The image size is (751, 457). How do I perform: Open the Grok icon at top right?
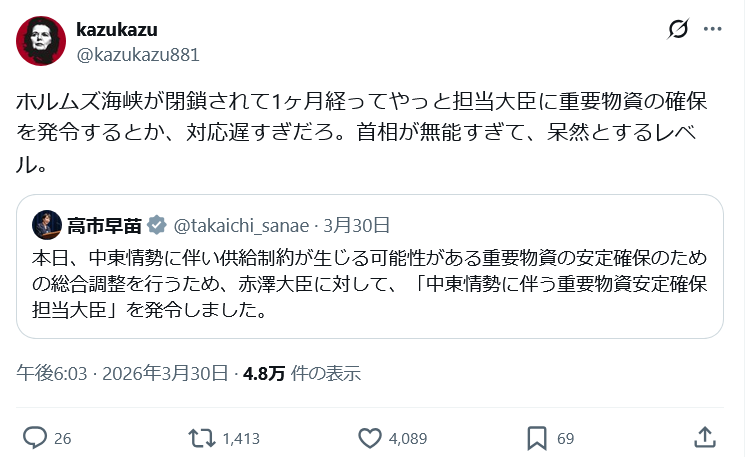[677, 30]
